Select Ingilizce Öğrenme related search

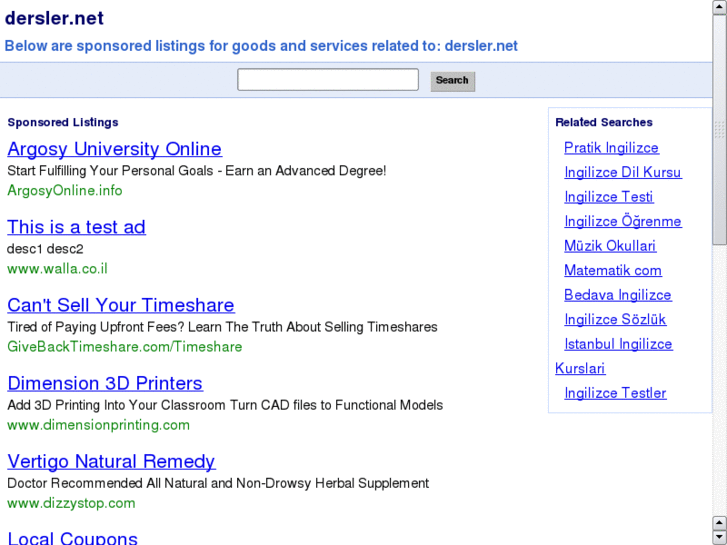click(623, 221)
